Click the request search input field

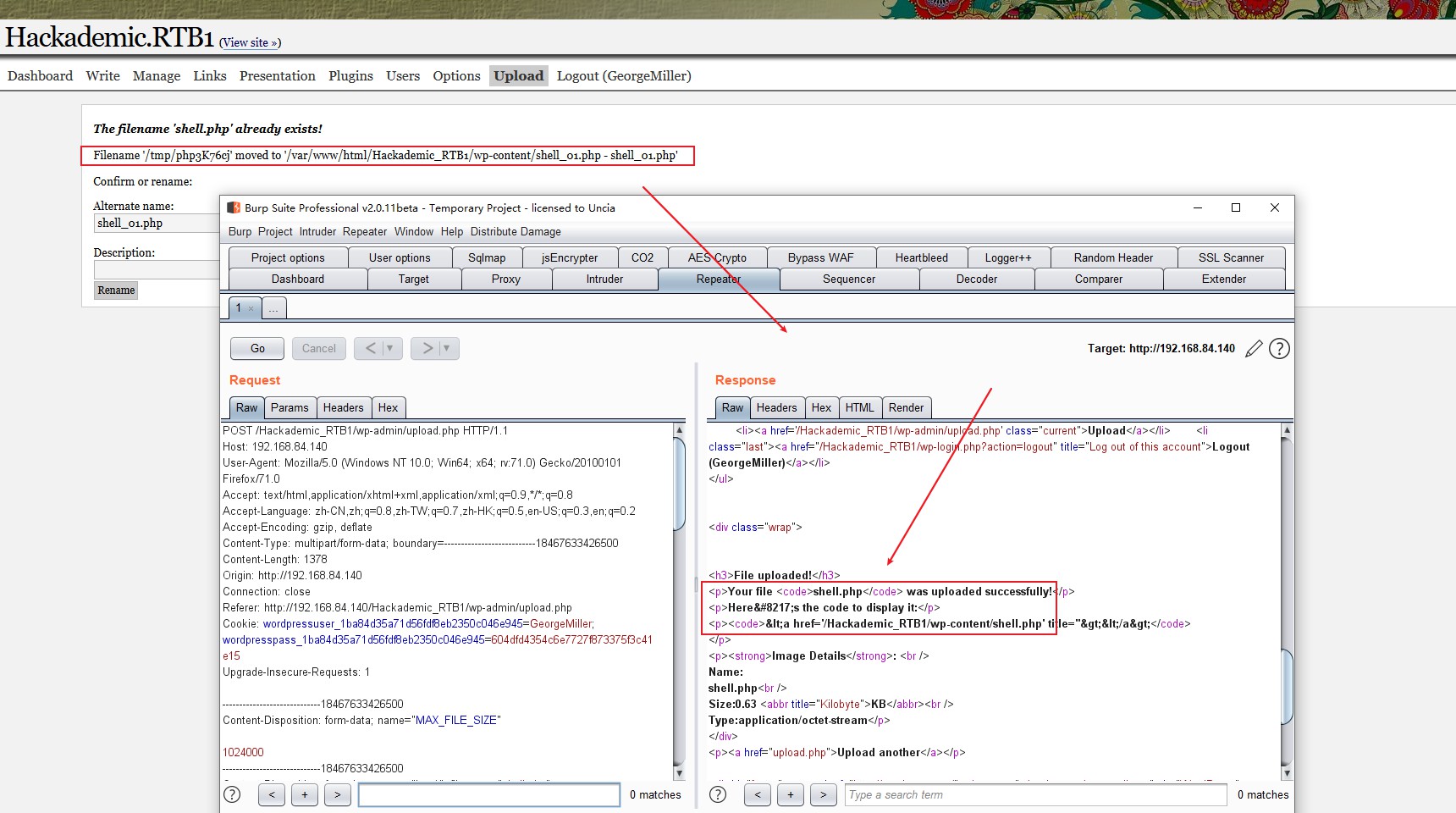click(489, 794)
